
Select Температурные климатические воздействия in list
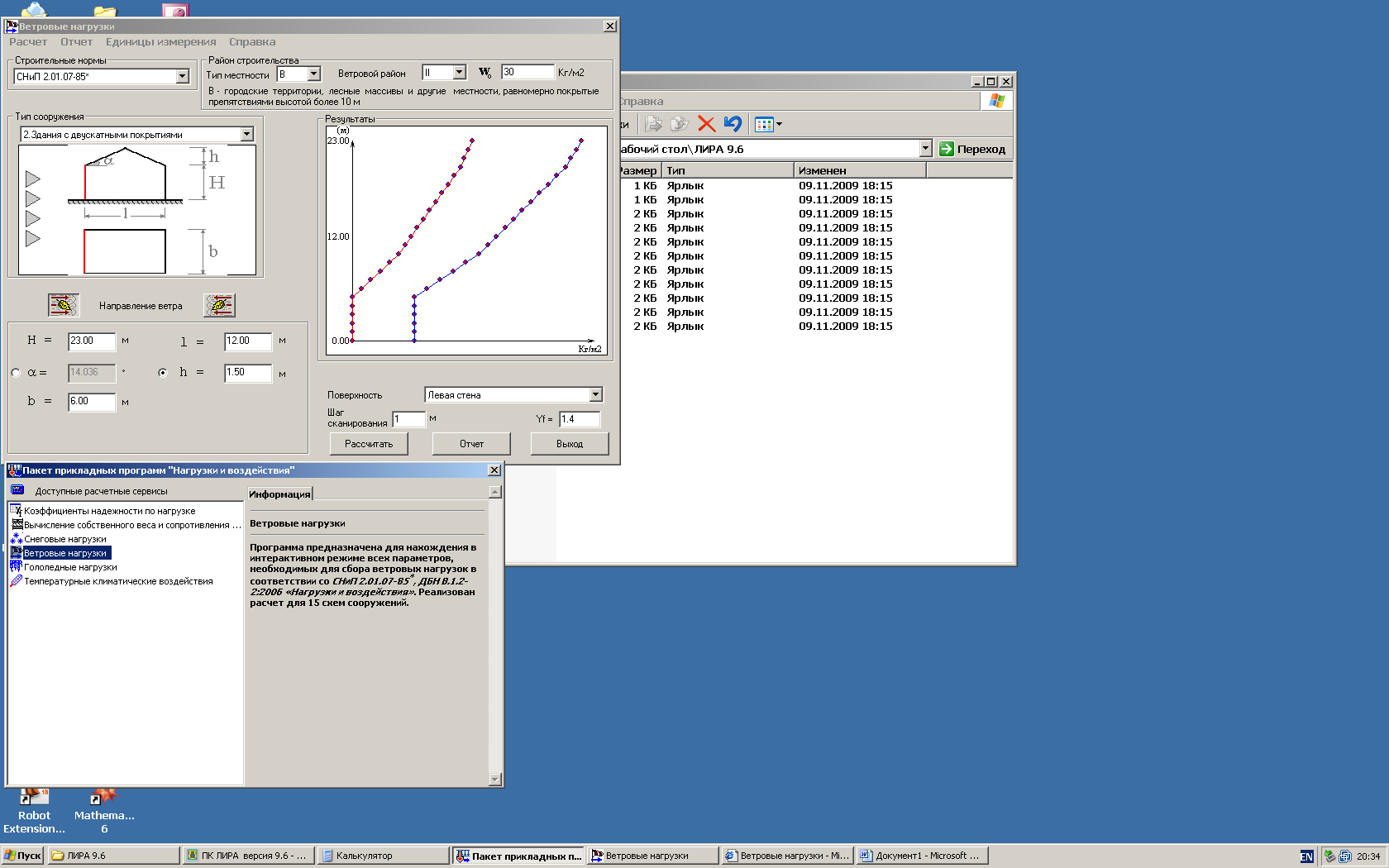(118, 581)
